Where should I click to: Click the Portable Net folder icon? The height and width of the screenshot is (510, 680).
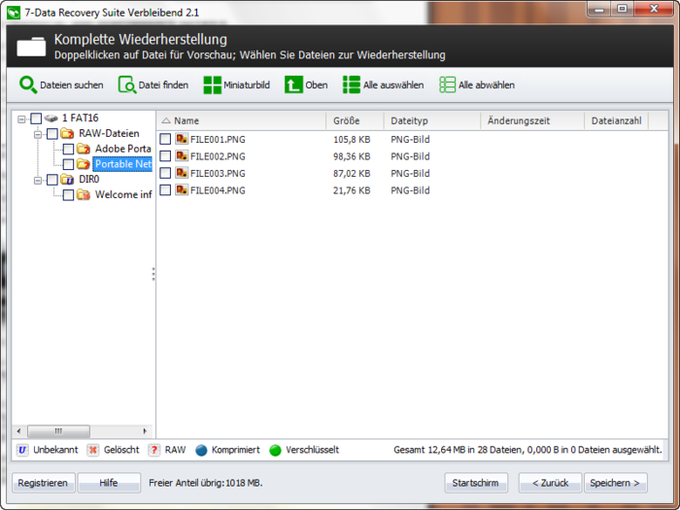(x=83, y=164)
